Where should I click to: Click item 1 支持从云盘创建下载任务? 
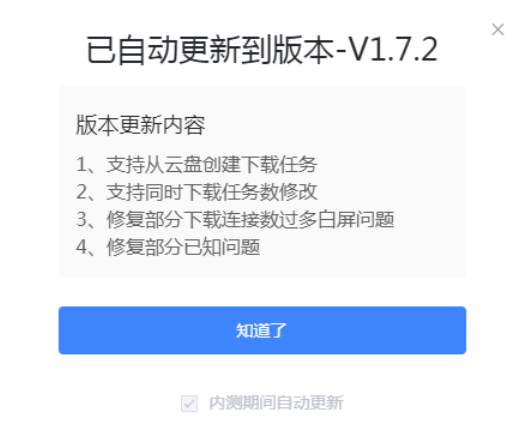[197, 164]
